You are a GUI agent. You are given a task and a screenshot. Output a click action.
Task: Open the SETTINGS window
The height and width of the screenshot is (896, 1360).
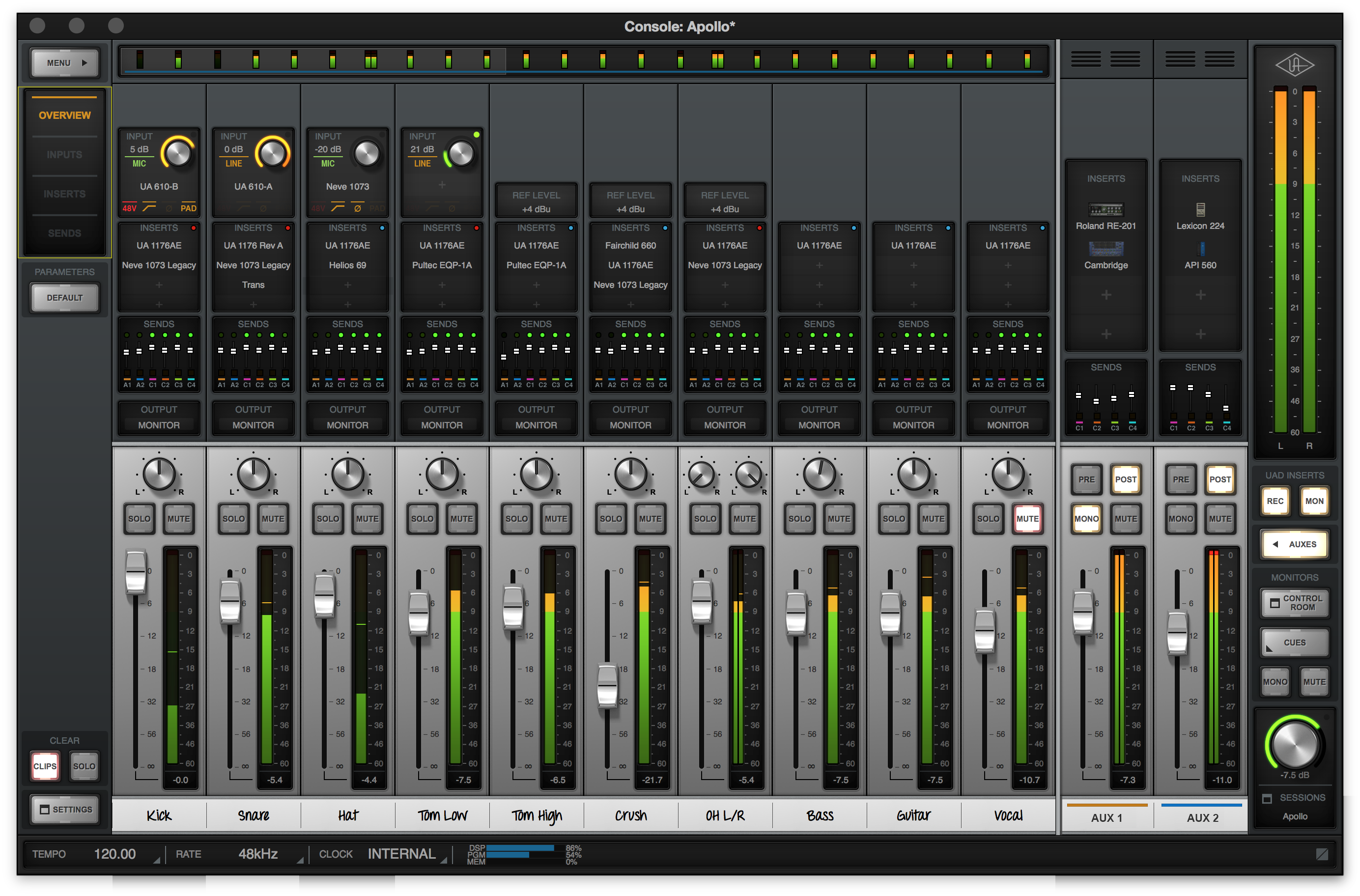65,809
